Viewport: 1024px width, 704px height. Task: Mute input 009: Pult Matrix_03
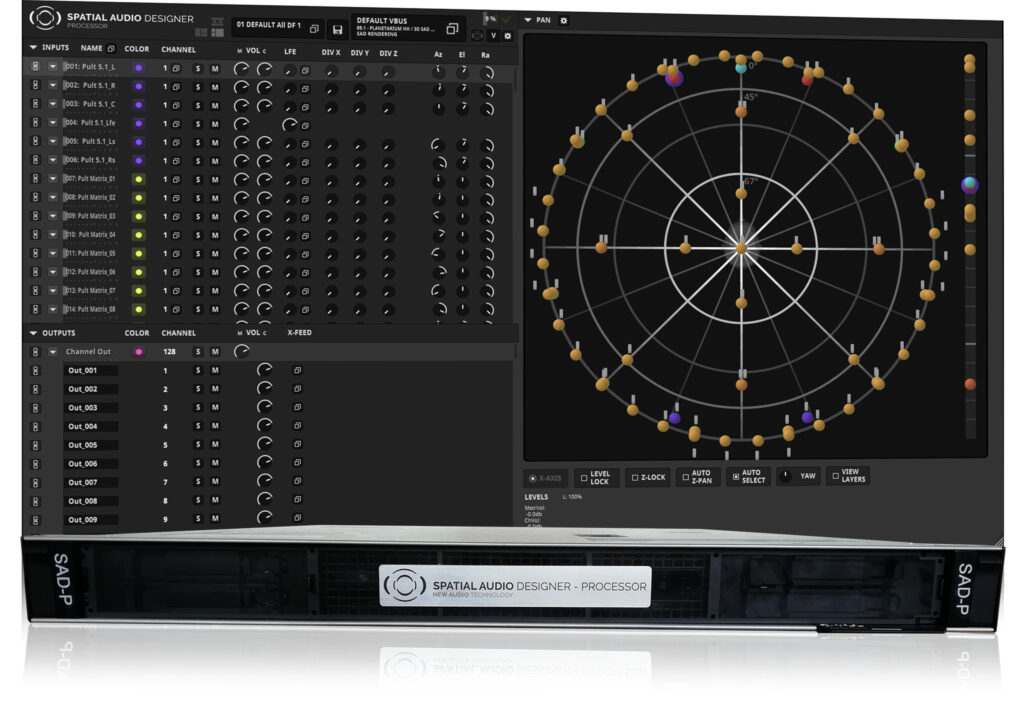coord(215,217)
